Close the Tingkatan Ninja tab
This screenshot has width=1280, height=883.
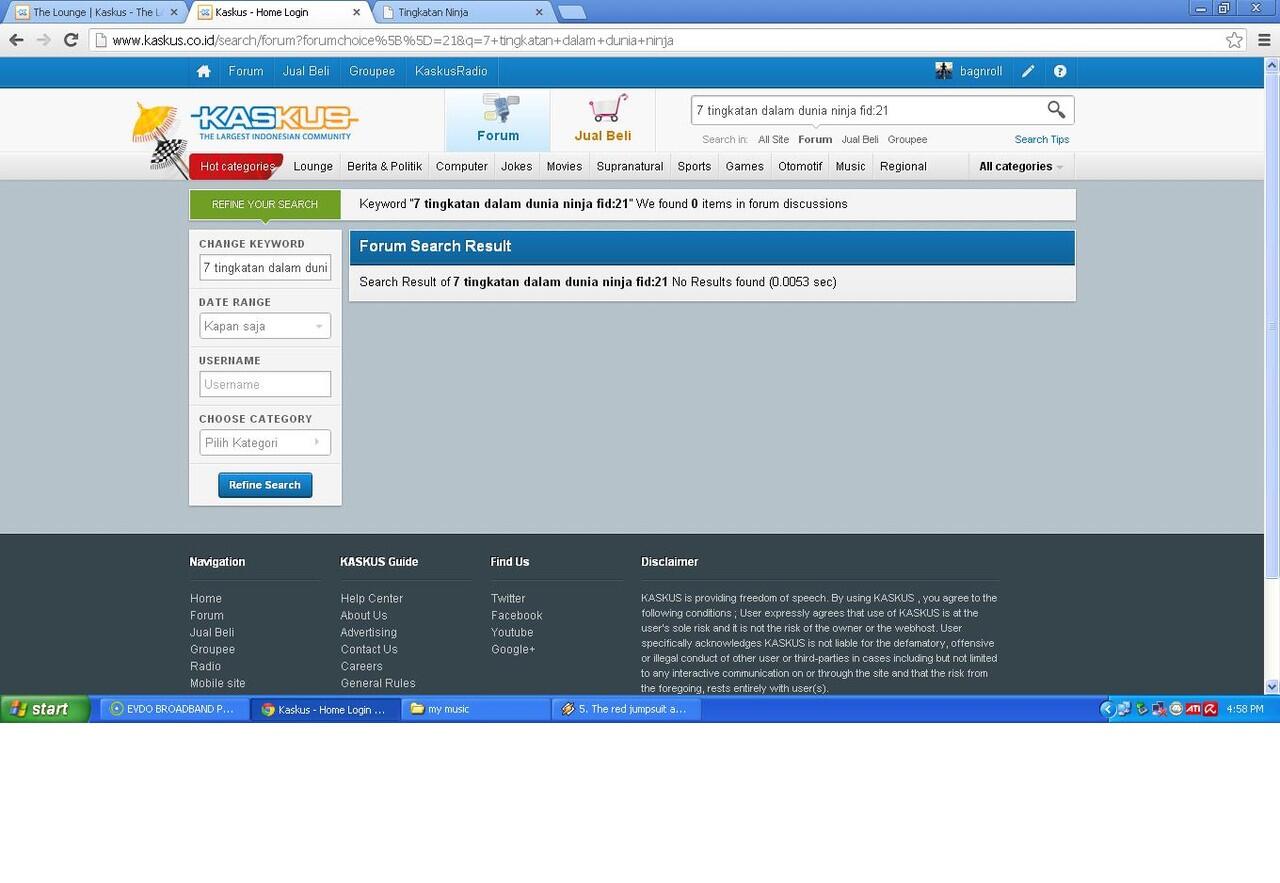click(539, 13)
